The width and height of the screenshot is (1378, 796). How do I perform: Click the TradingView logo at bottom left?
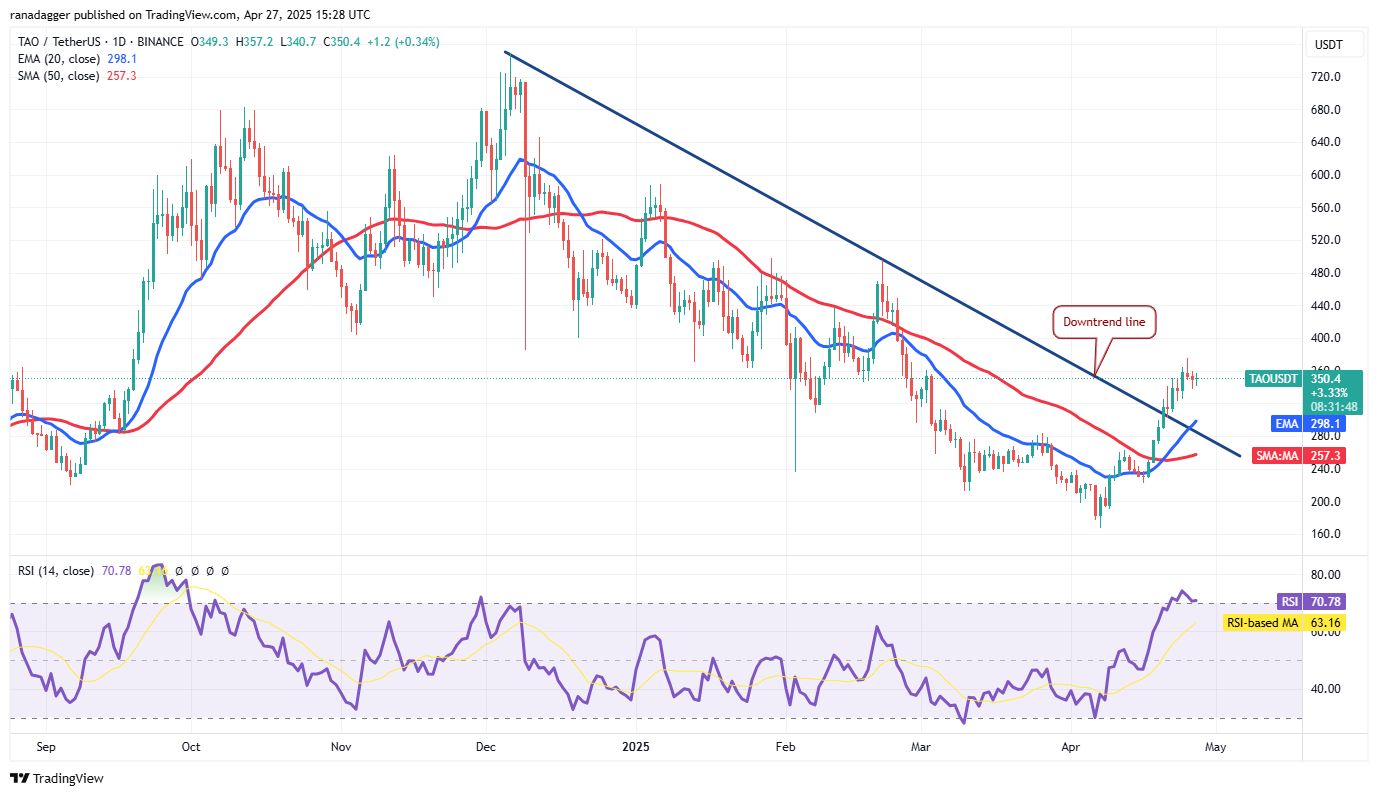pos(57,778)
